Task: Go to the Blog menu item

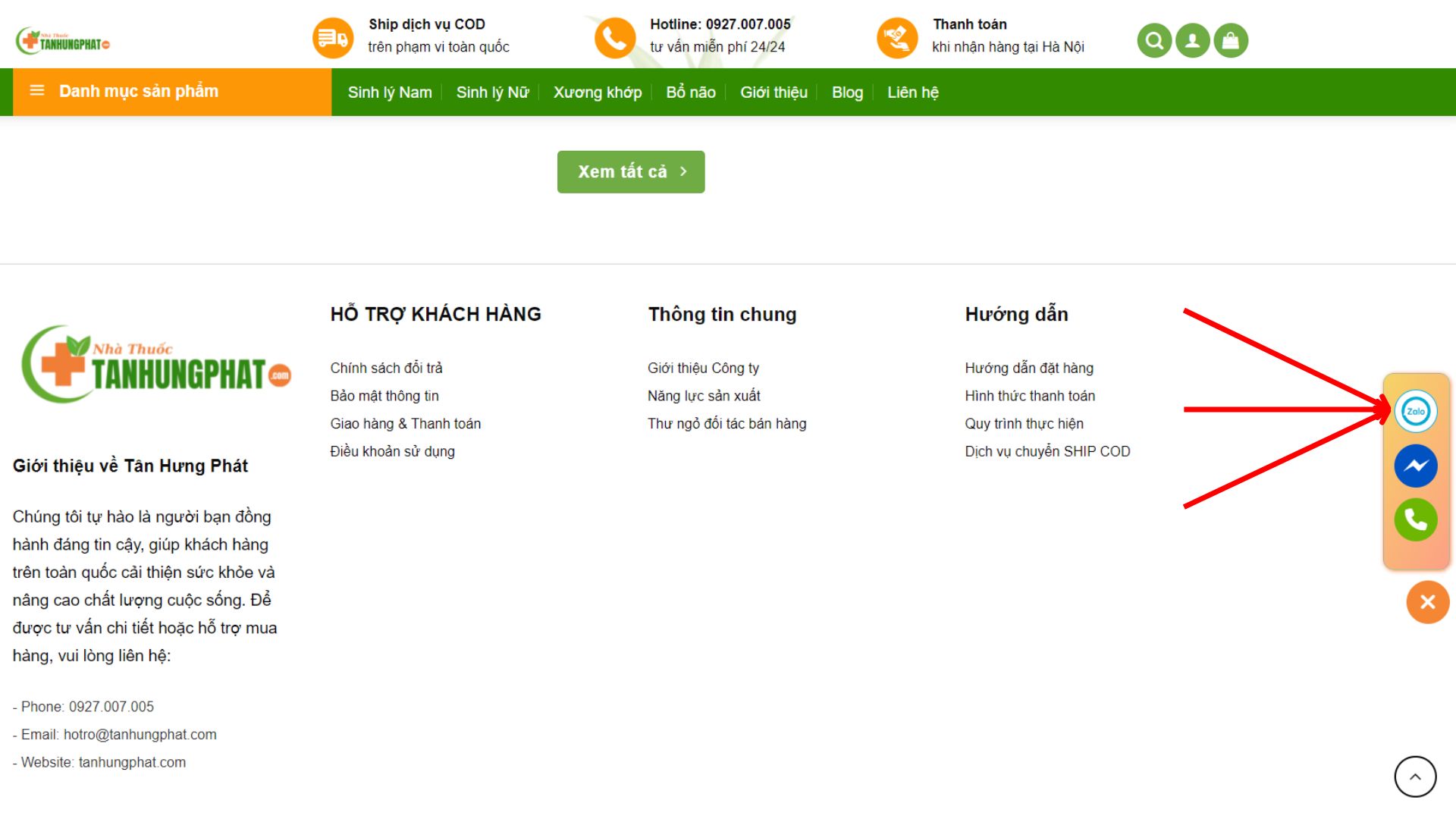Action: click(x=847, y=93)
